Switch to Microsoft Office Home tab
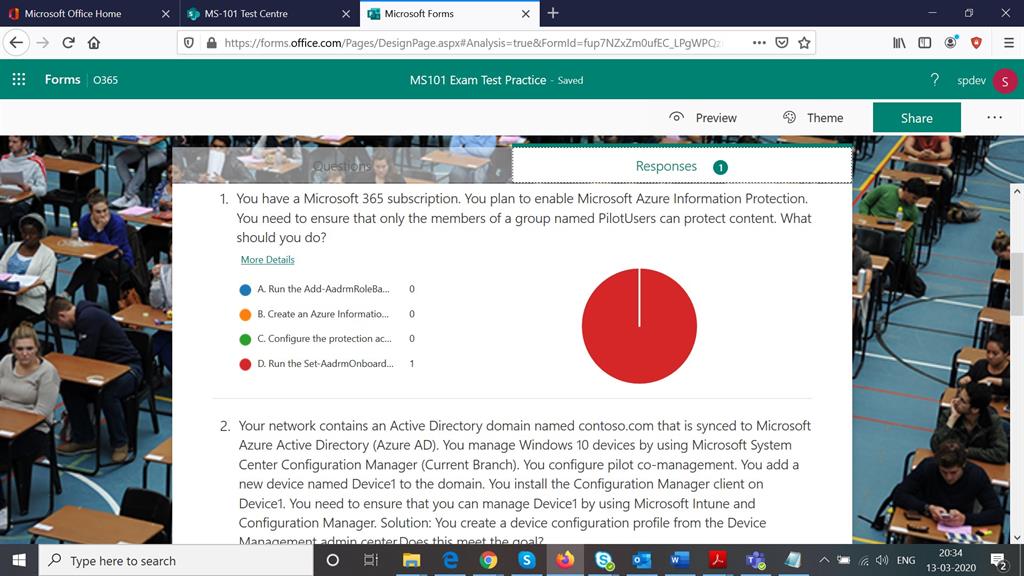This screenshot has height=576, width=1024. [74, 13]
